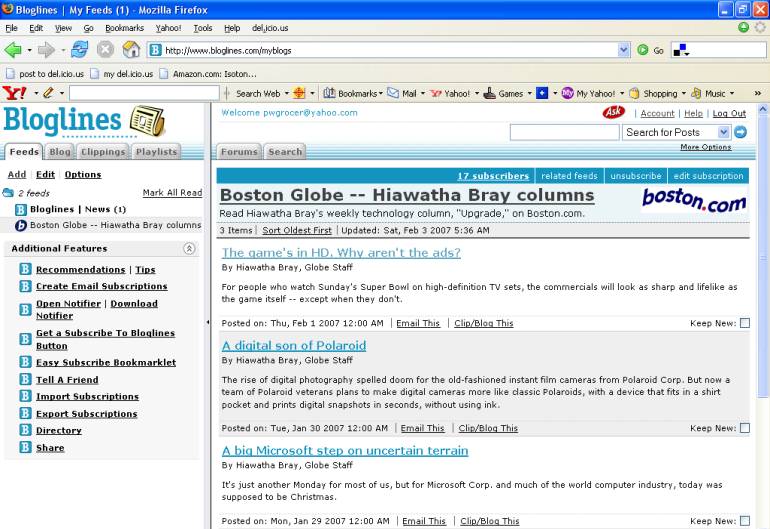Reload the page with the refresh icon
Viewport: 770px width, 529px height.
coord(79,50)
